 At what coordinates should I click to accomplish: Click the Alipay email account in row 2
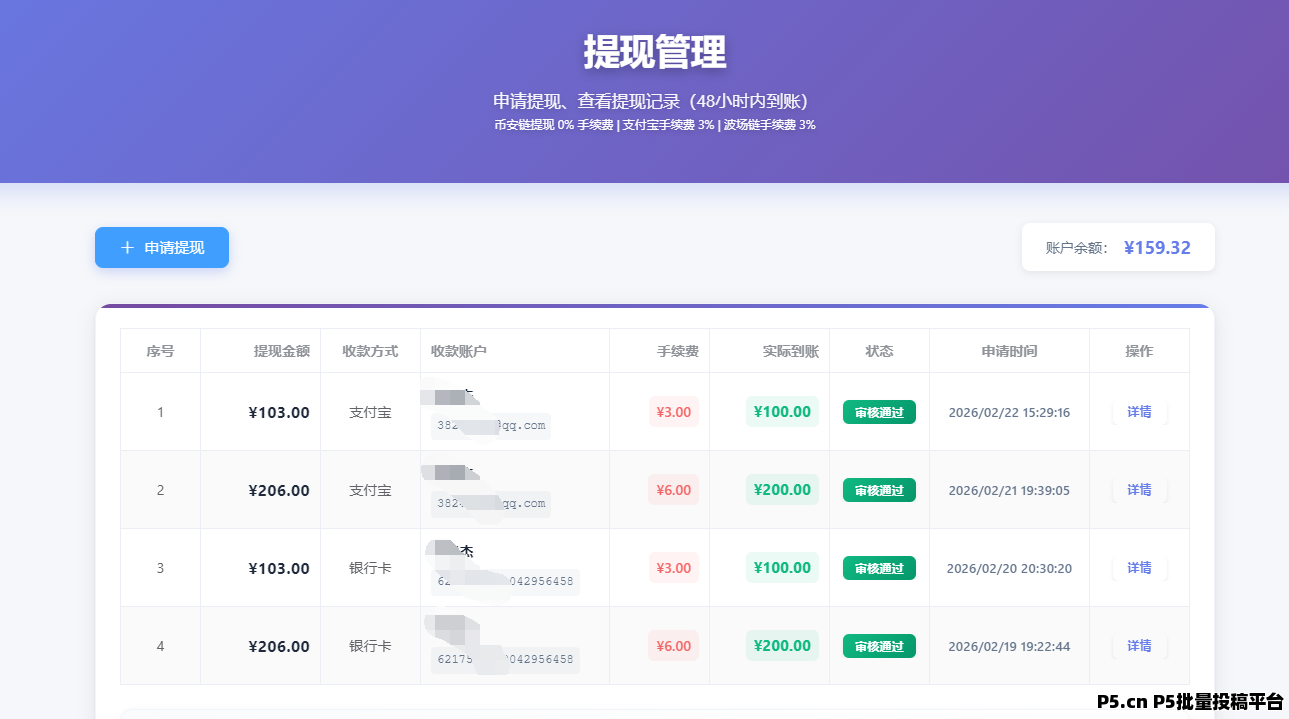pyautogui.click(x=490, y=504)
